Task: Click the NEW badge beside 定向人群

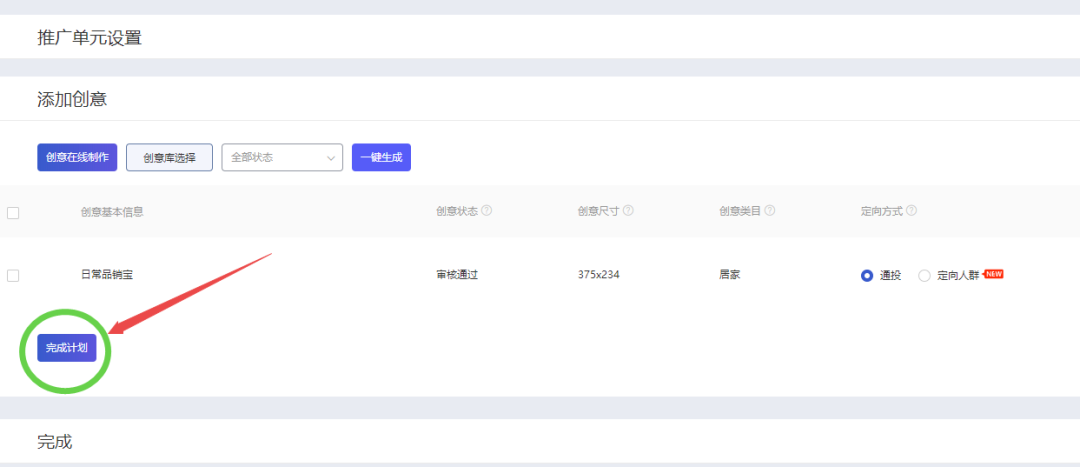Action: coord(993,273)
